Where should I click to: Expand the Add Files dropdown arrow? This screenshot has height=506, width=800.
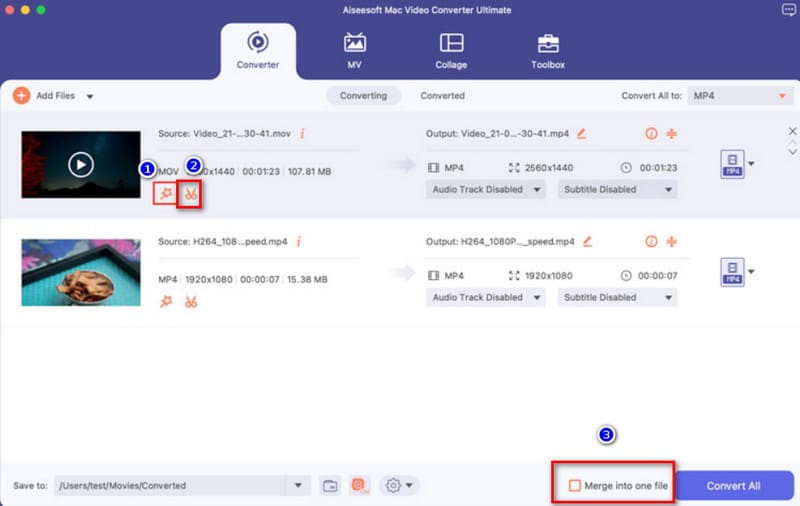click(90, 96)
